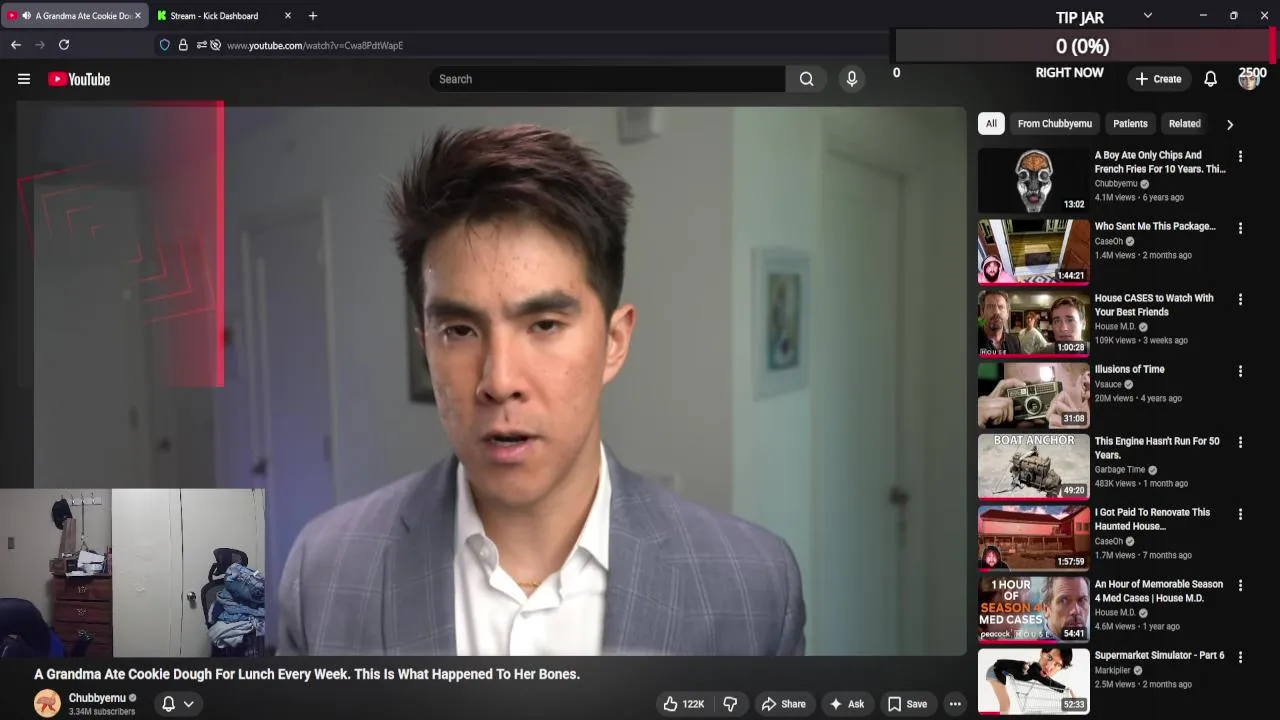This screenshot has width=1280, height=720.
Task: Open more actions ellipsis under video
Action: coord(955,704)
